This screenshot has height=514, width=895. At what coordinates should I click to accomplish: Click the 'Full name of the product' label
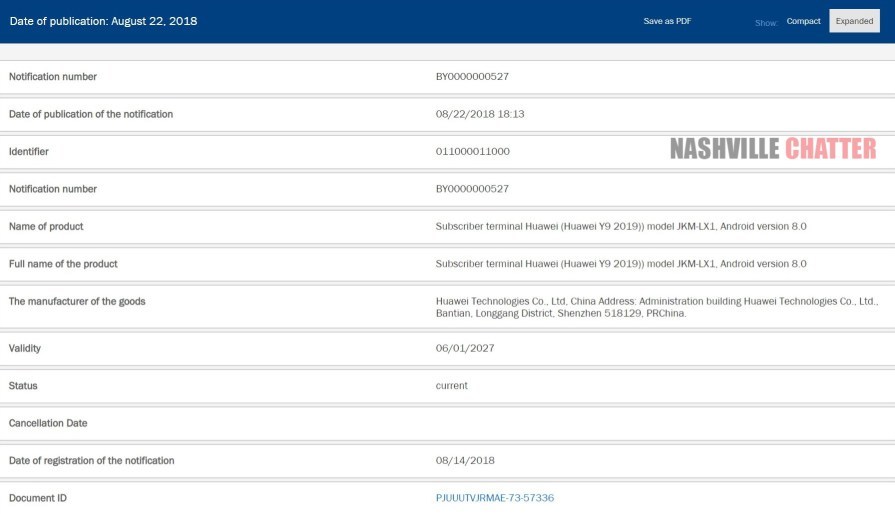63,264
